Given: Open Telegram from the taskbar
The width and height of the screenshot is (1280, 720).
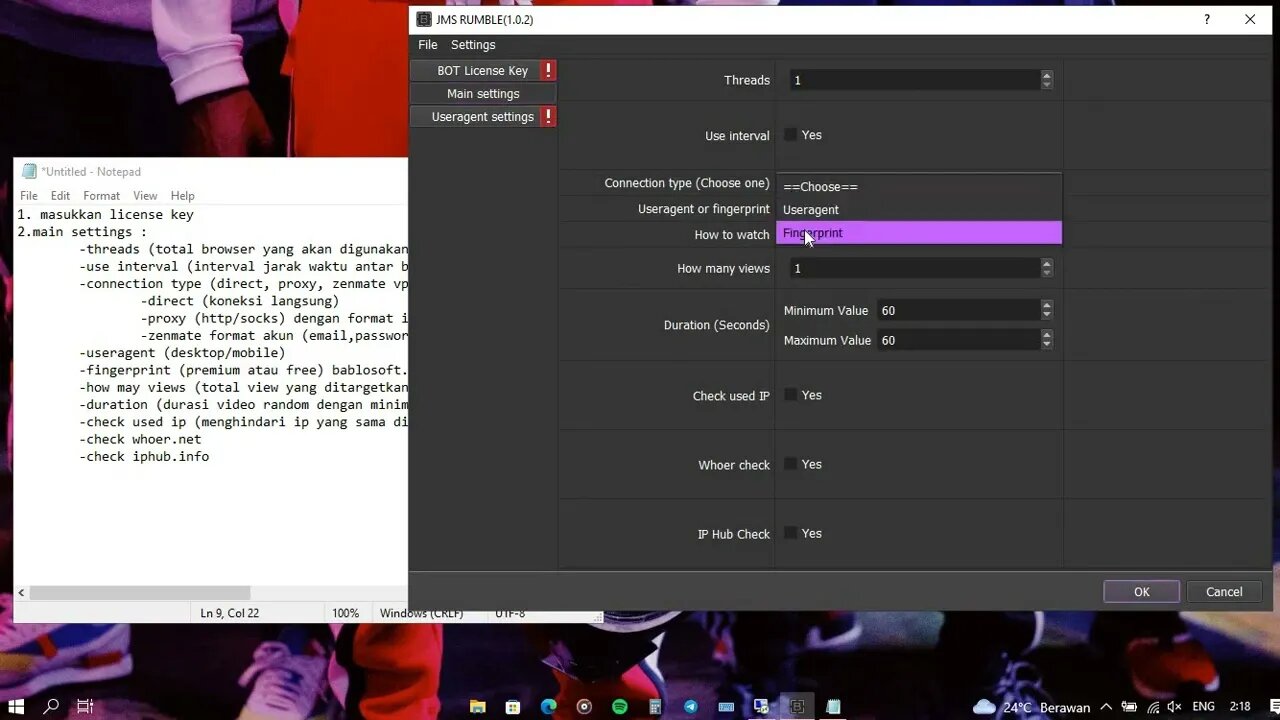Looking at the screenshot, I should pos(690,706).
